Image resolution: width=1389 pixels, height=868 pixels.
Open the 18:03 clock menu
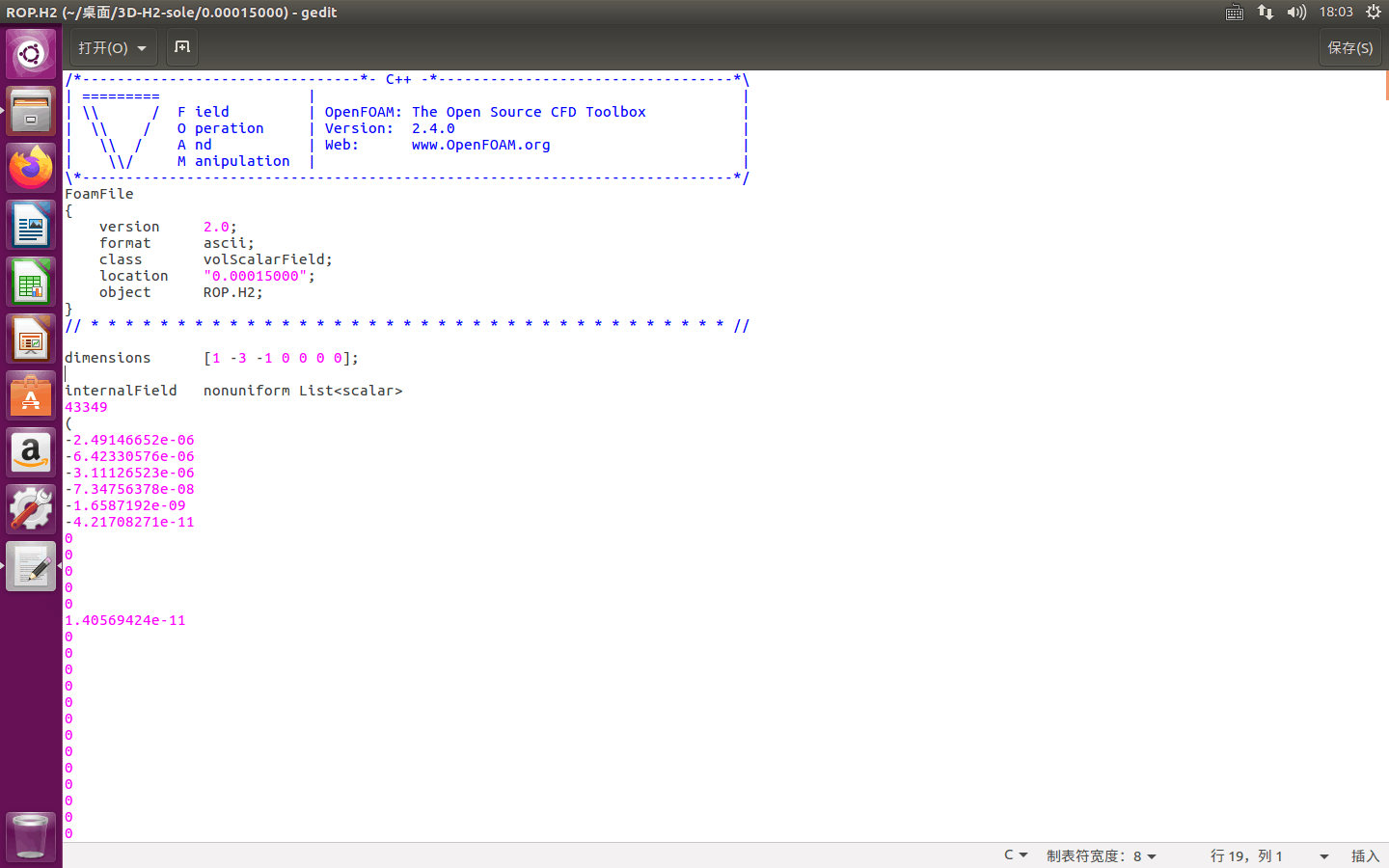(x=1336, y=13)
